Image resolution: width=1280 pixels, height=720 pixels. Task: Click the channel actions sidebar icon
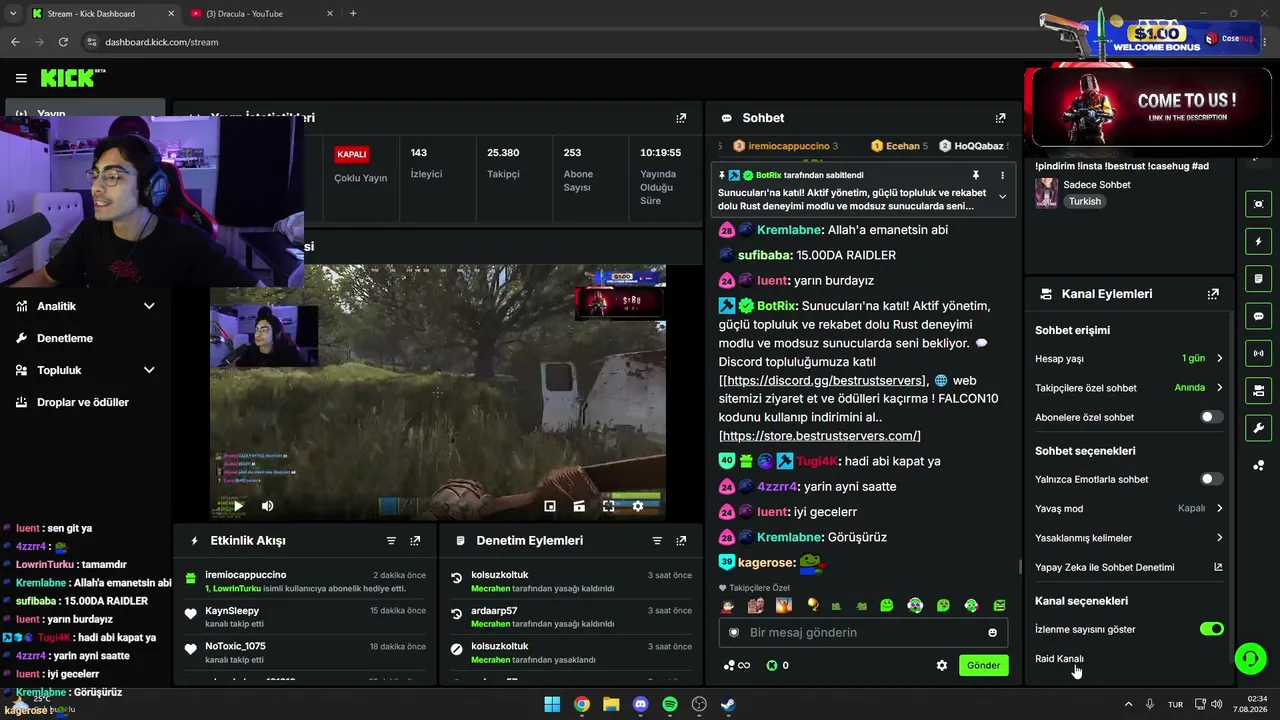point(1258,390)
